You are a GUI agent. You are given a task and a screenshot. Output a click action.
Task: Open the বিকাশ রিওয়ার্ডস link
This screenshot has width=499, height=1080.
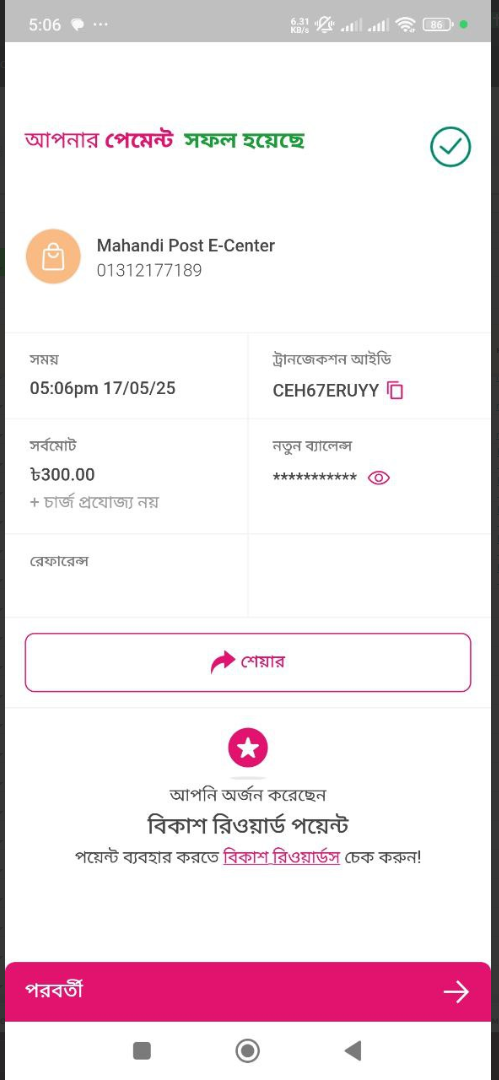click(281, 858)
